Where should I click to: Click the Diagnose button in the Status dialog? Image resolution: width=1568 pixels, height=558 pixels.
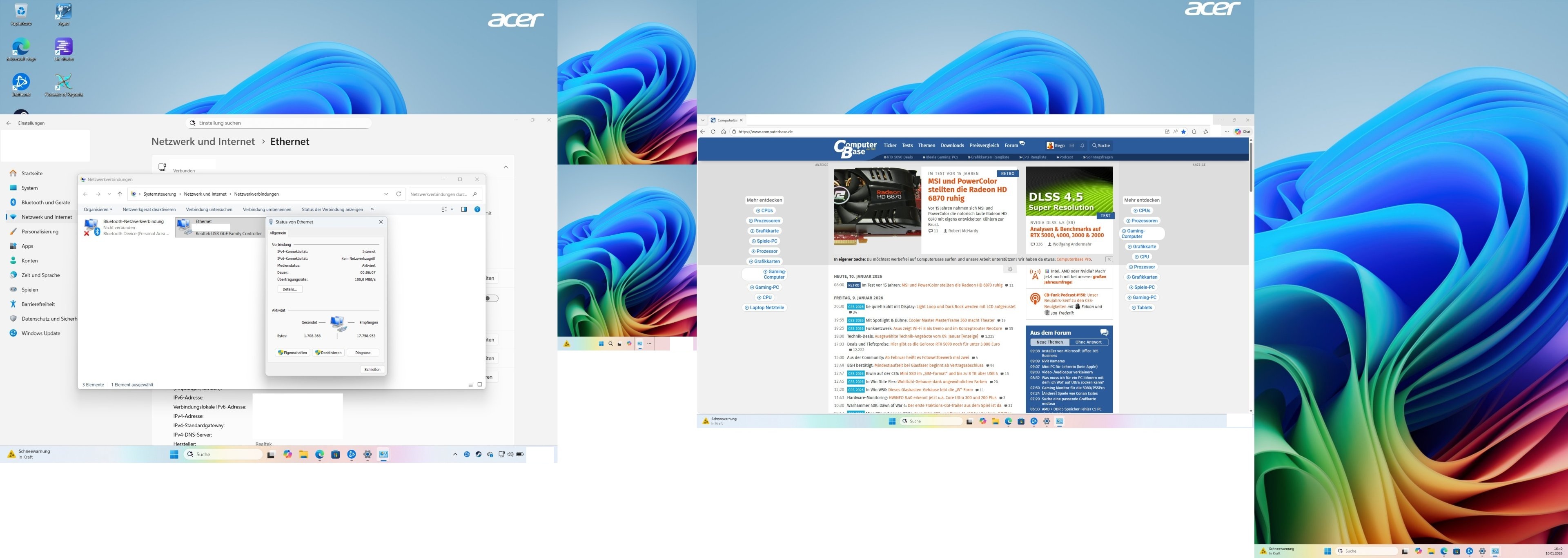pos(363,353)
